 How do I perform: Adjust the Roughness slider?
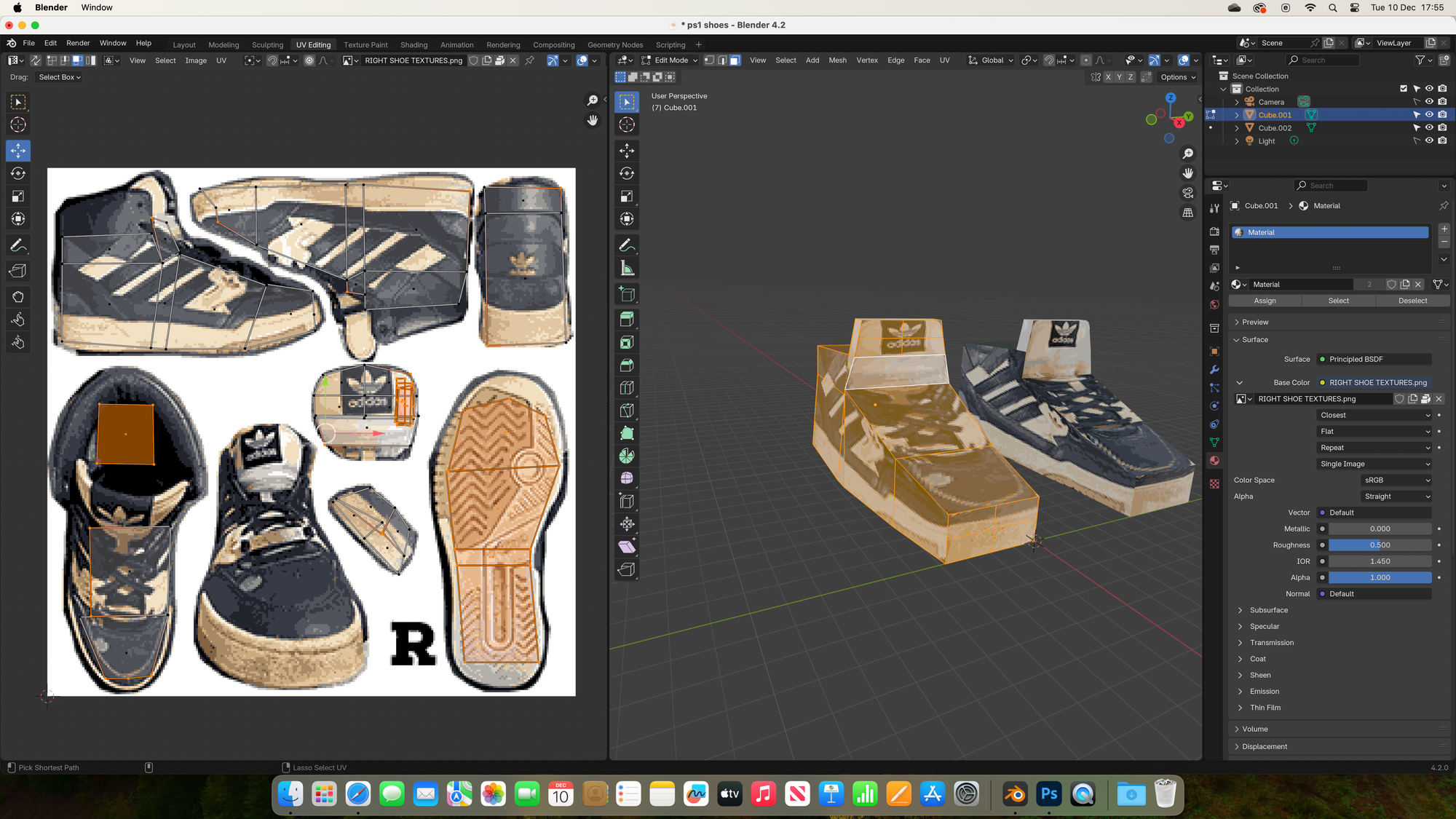[x=1380, y=545]
